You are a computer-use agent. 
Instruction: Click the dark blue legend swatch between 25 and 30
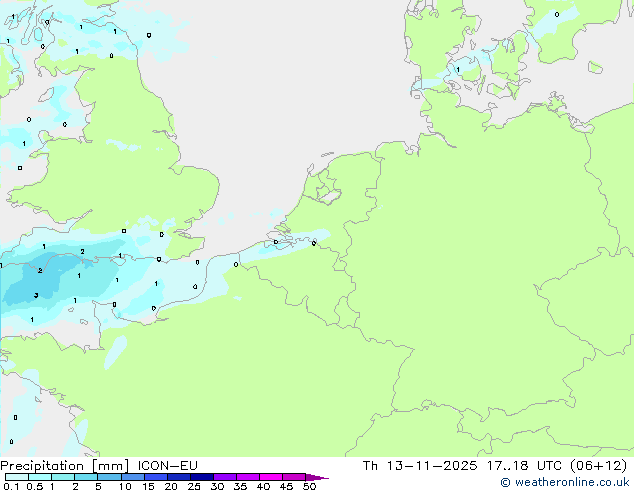[x=202, y=477]
